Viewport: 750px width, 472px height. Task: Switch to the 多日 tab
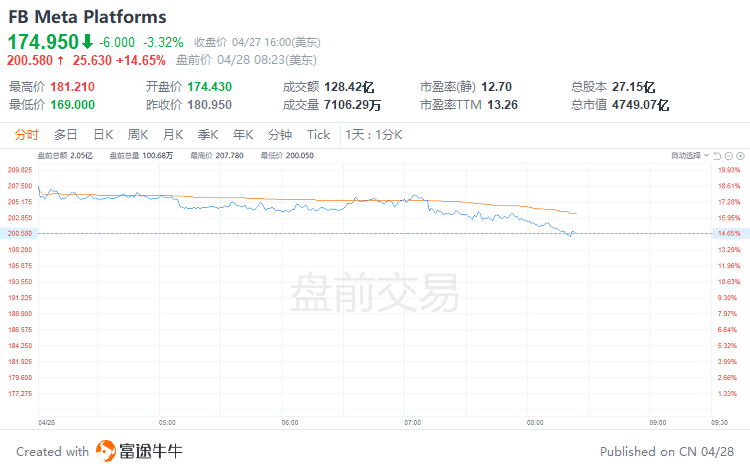[66, 135]
